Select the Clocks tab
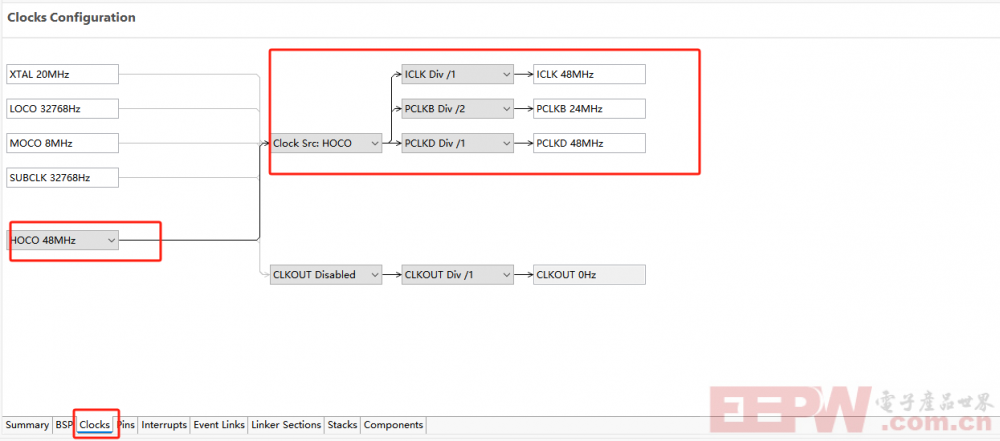 pyautogui.click(x=94, y=424)
